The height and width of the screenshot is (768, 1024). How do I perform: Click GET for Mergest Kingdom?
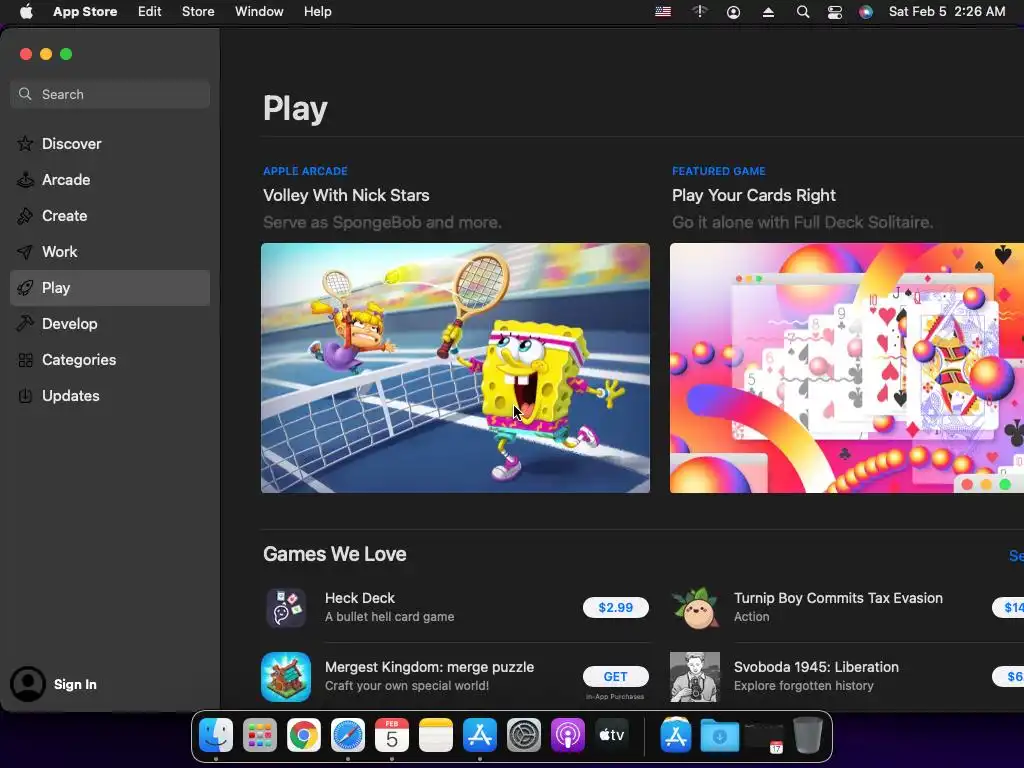point(616,677)
